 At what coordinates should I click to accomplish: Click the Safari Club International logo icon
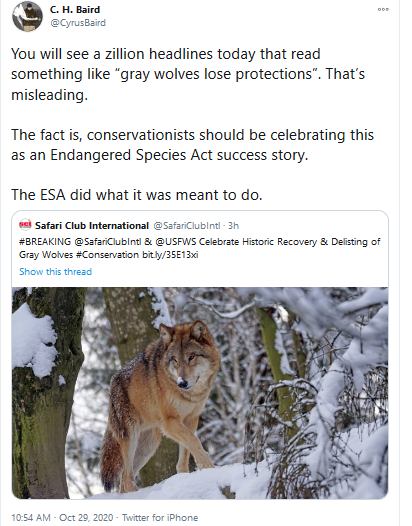click(x=25, y=225)
